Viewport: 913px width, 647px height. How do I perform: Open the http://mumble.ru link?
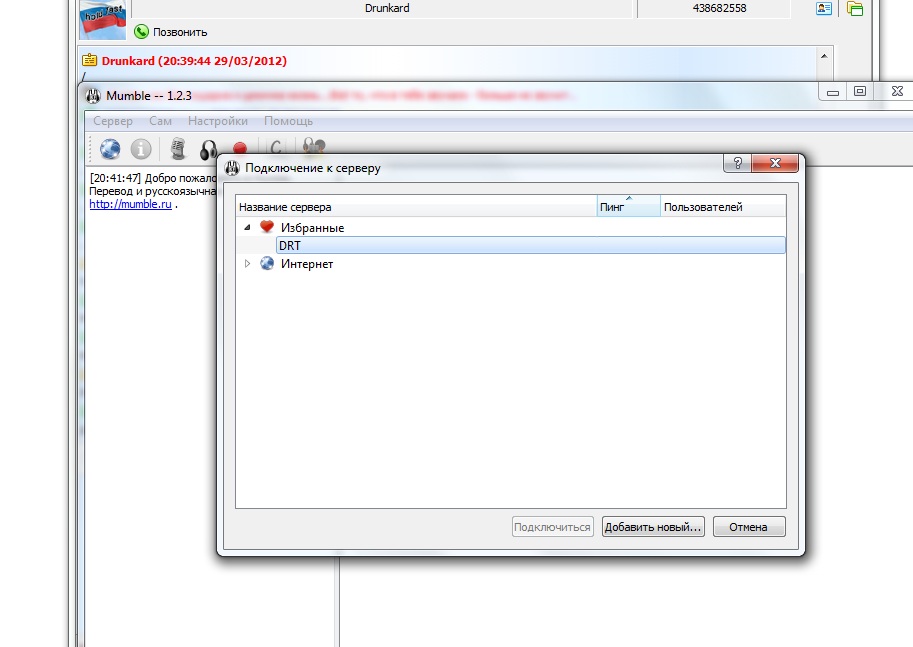coord(130,204)
